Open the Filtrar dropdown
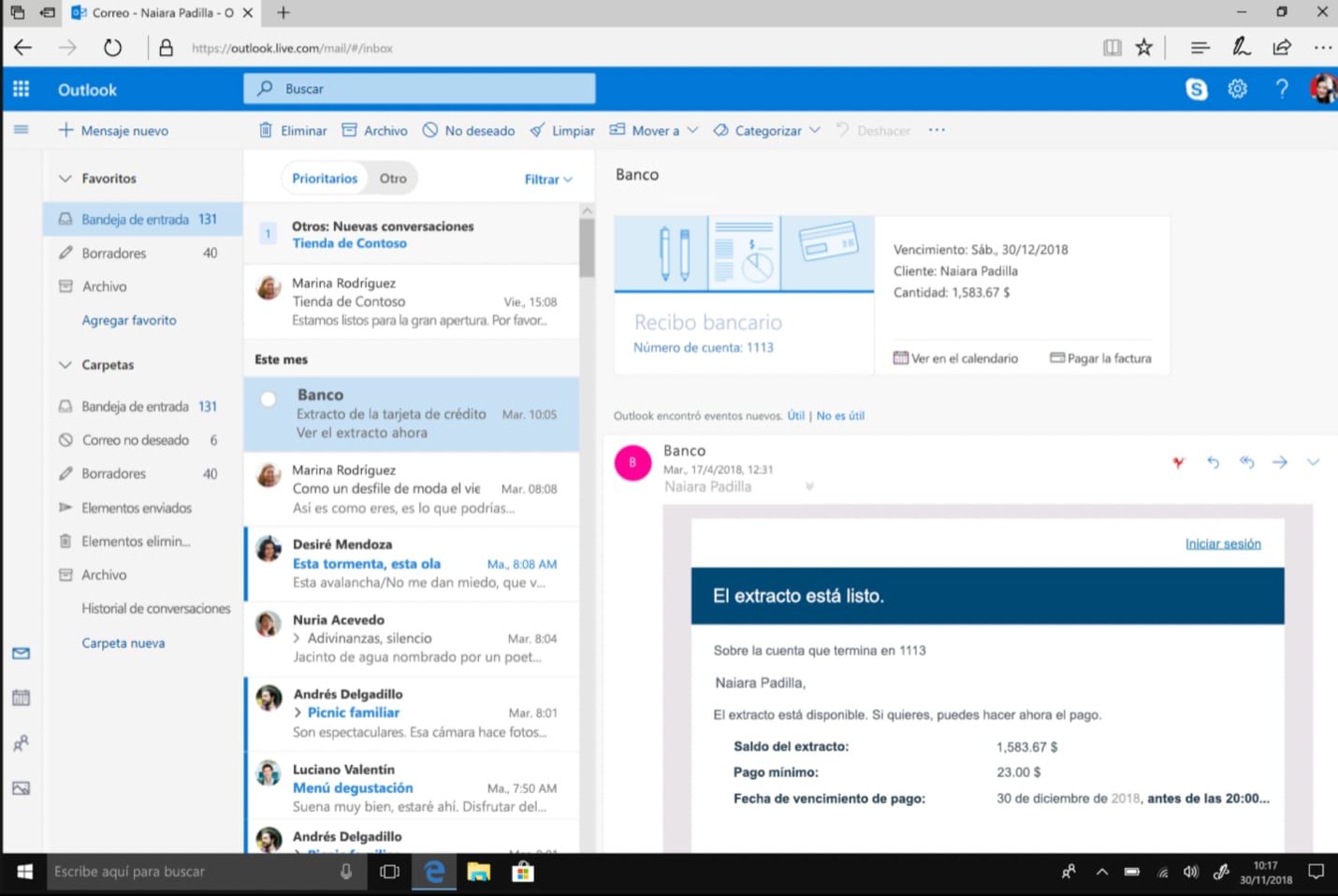The height and width of the screenshot is (896, 1338). tap(547, 180)
